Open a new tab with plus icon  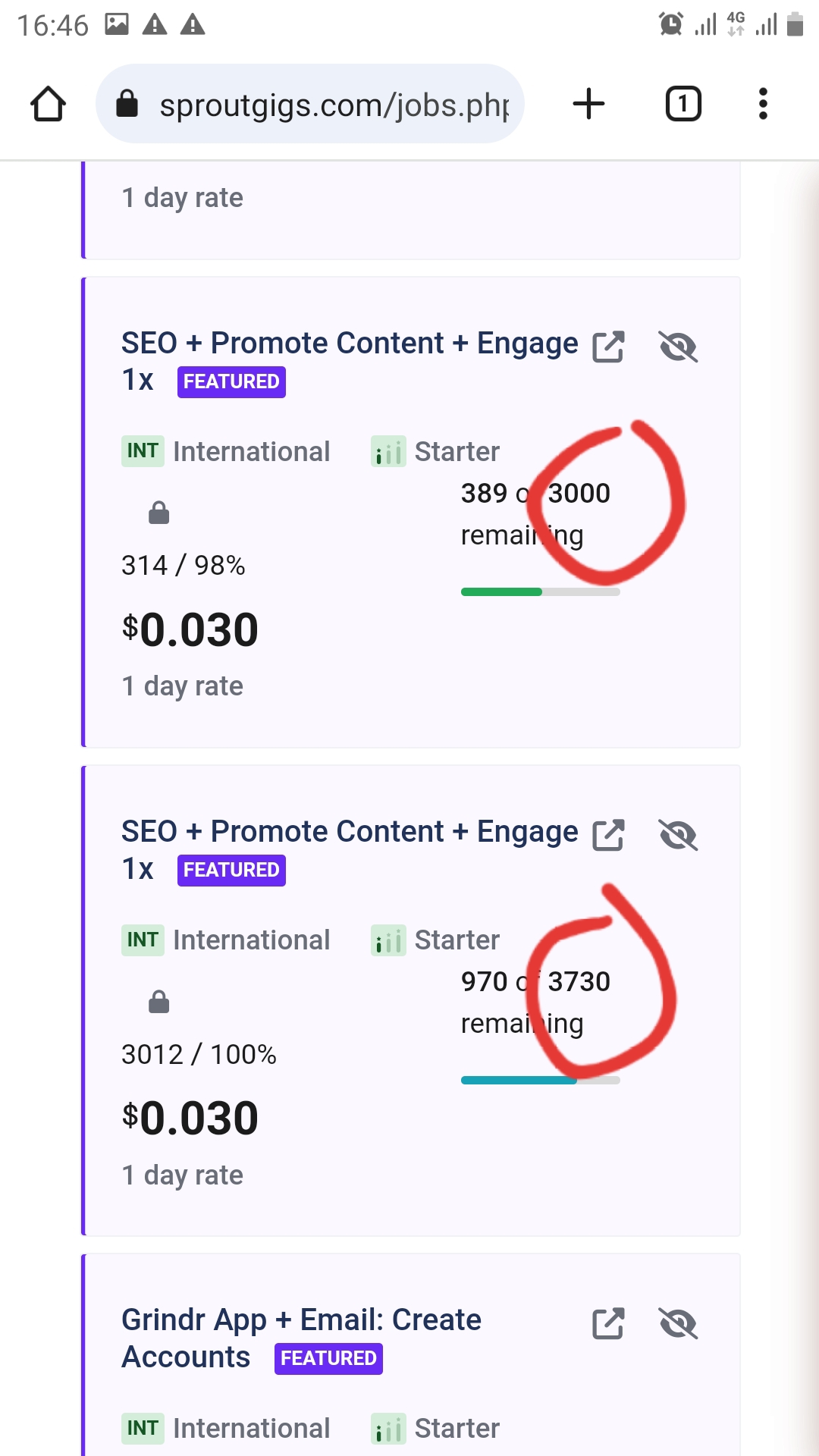[588, 104]
